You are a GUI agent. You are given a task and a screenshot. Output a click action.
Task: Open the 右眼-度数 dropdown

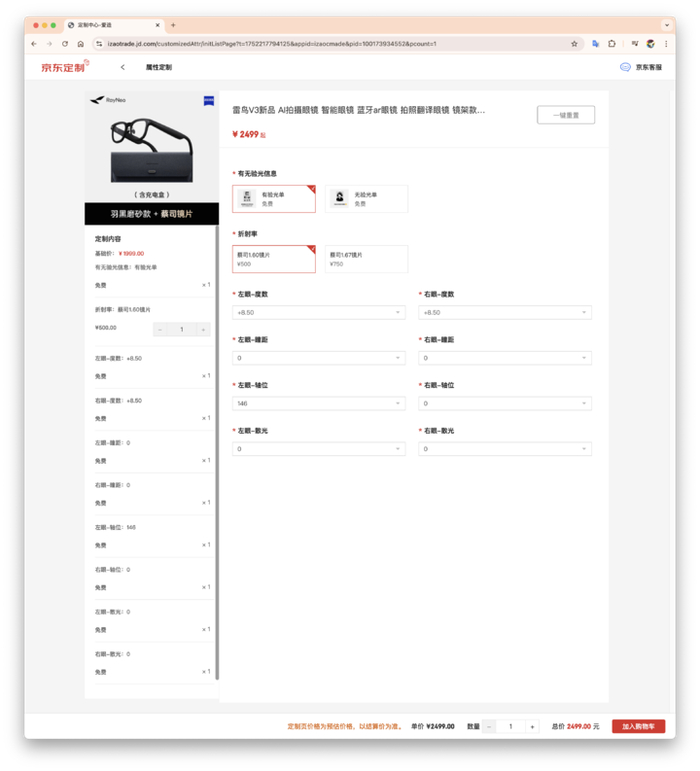pos(505,313)
